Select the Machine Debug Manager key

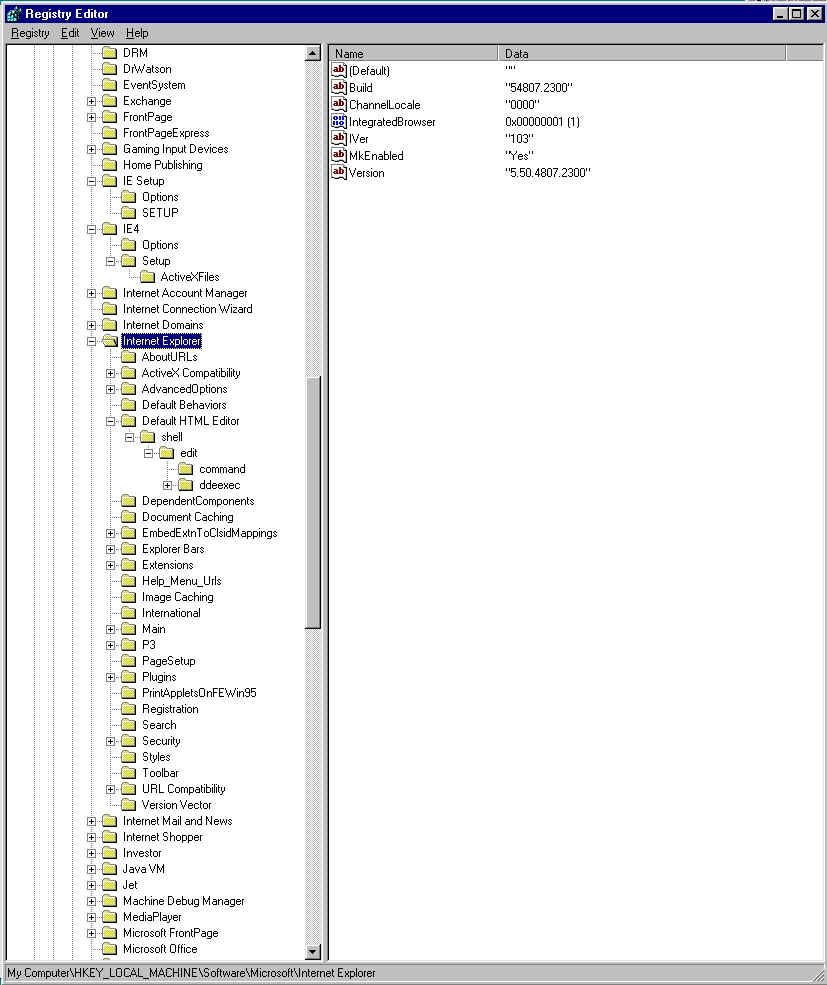point(183,901)
